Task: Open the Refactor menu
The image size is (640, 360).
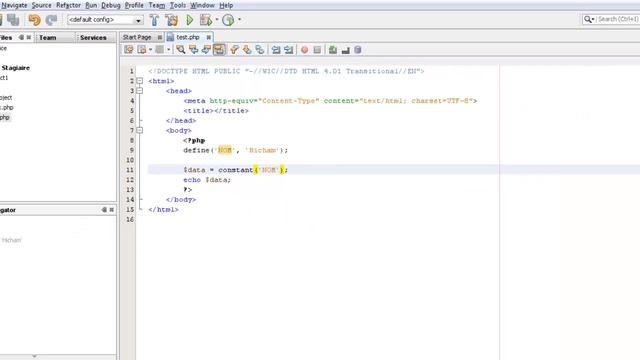Action: 68,5
